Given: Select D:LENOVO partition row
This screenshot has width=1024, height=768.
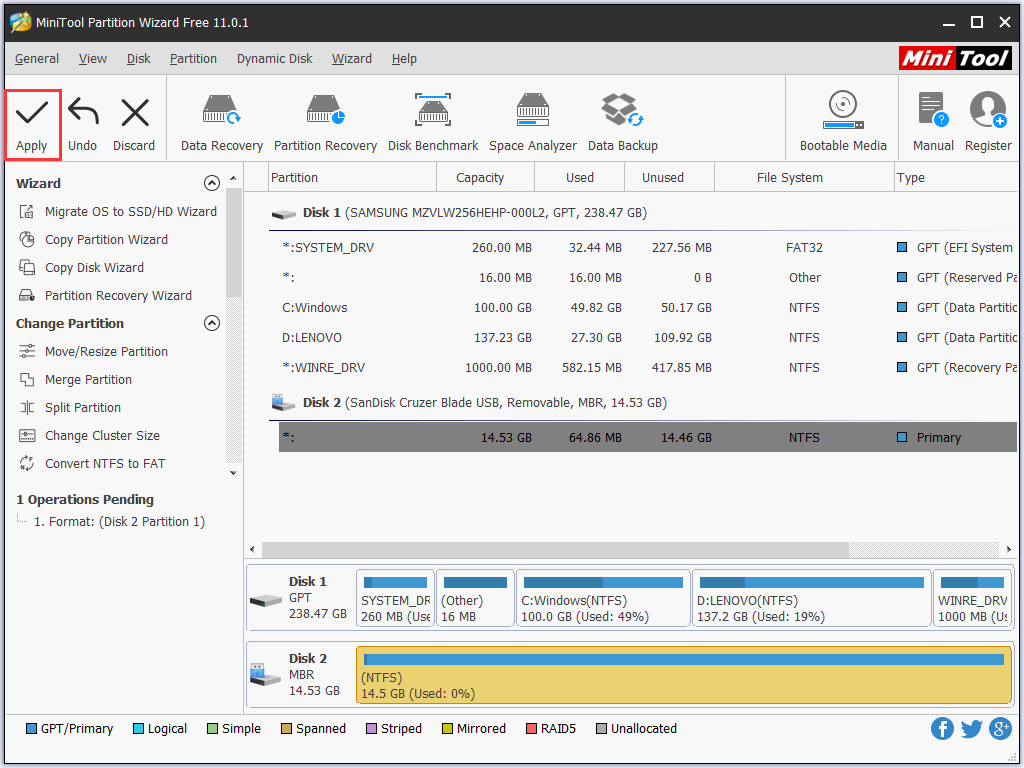Looking at the screenshot, I should [x=648, y=338].
